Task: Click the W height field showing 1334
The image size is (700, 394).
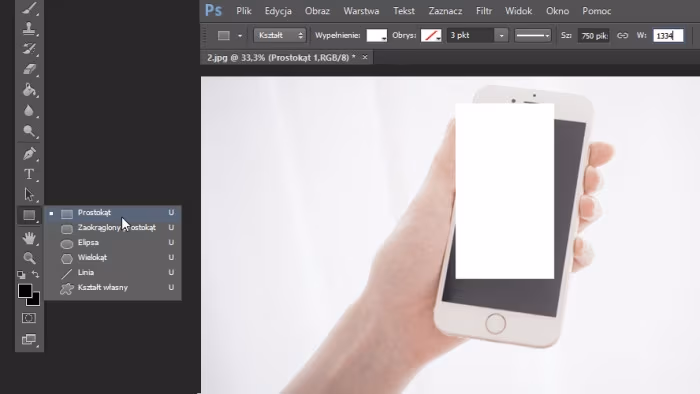Action: point(668,36)
